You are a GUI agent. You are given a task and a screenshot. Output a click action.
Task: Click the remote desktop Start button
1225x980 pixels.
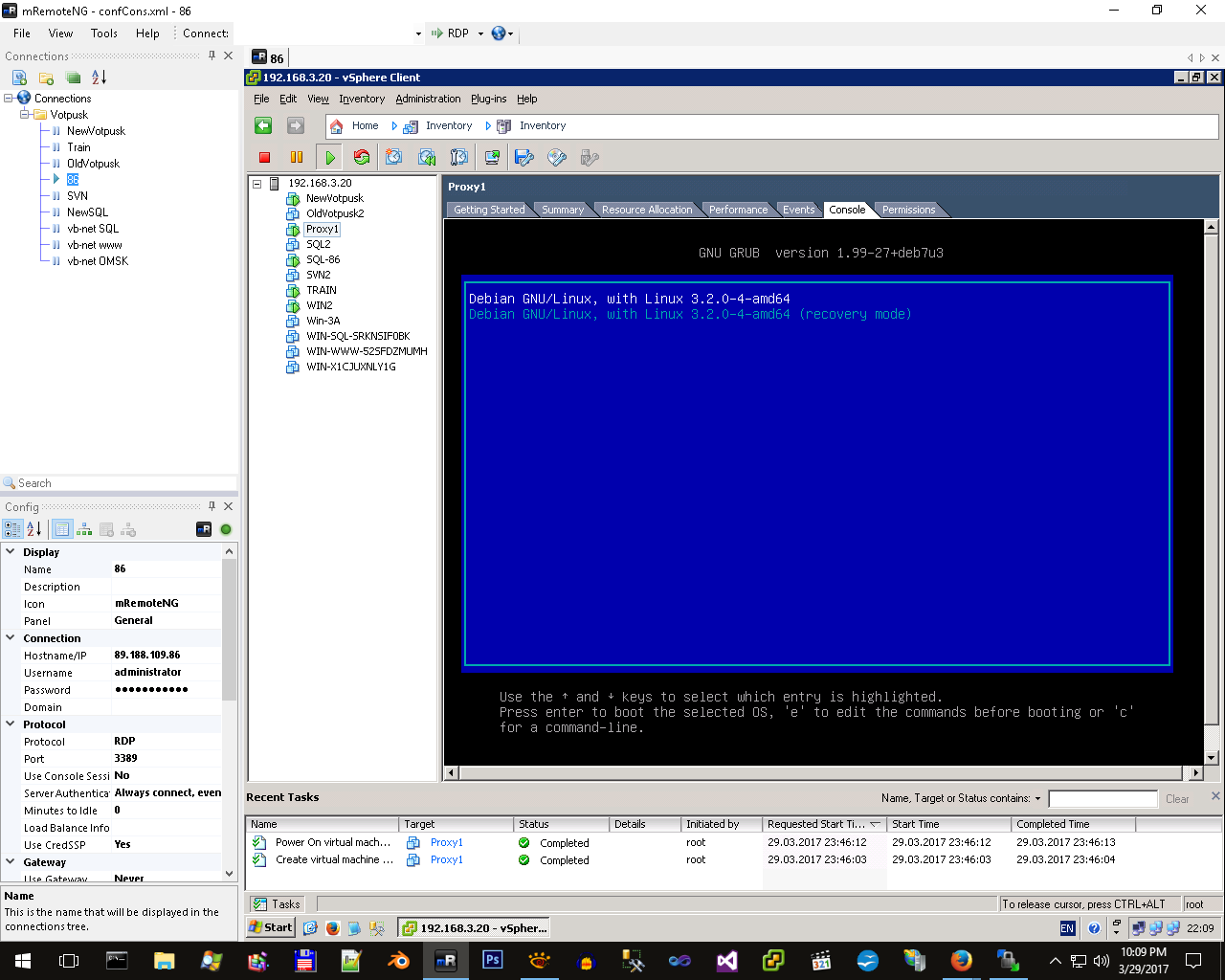pos(271,927)
